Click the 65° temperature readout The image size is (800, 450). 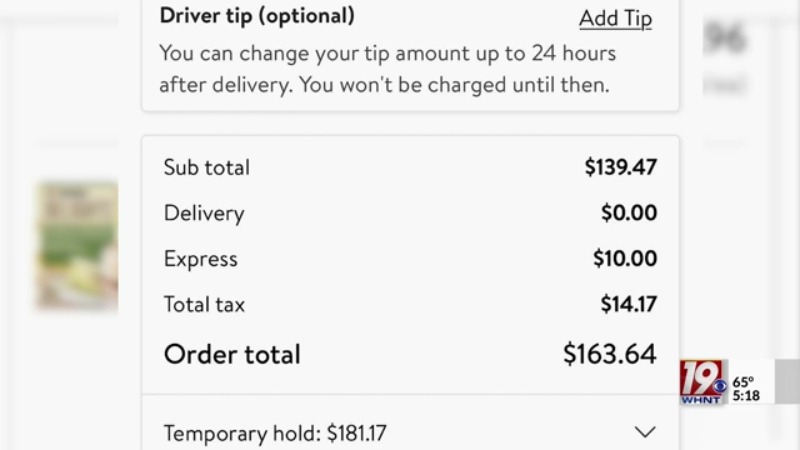pyautogui.click(x=743, y=382)
